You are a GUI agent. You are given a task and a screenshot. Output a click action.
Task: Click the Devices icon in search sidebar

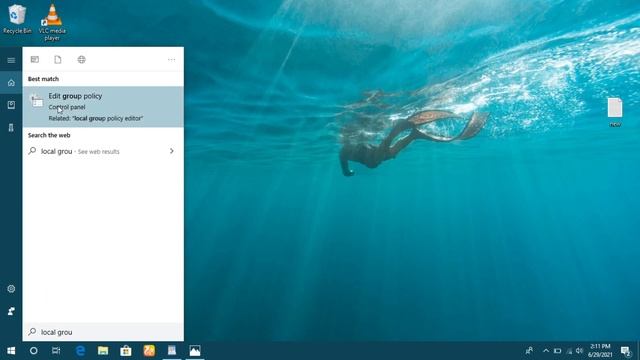(x=11, y=128)
